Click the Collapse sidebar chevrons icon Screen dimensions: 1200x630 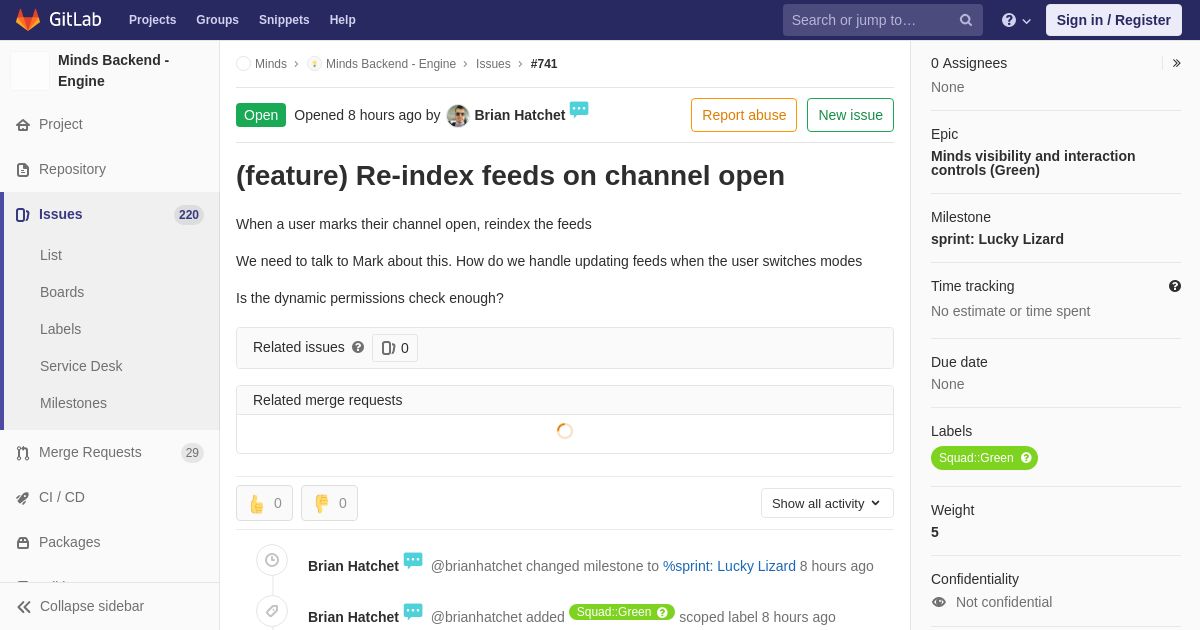point(24,607)
